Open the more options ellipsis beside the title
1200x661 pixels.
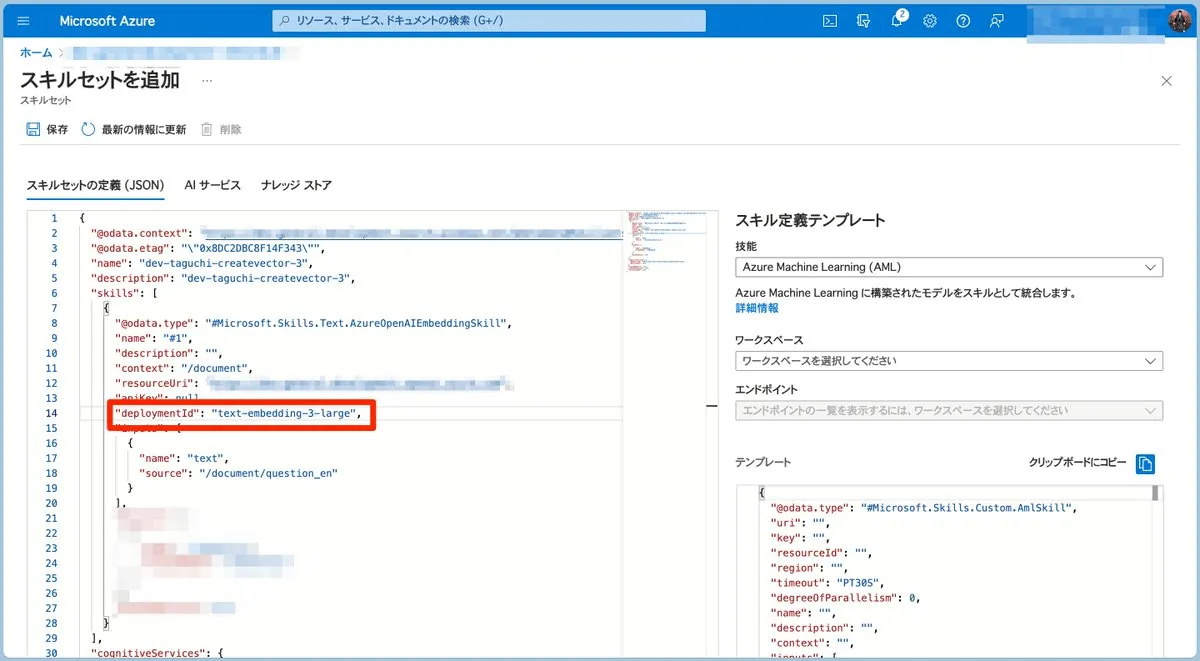(207, 81)
